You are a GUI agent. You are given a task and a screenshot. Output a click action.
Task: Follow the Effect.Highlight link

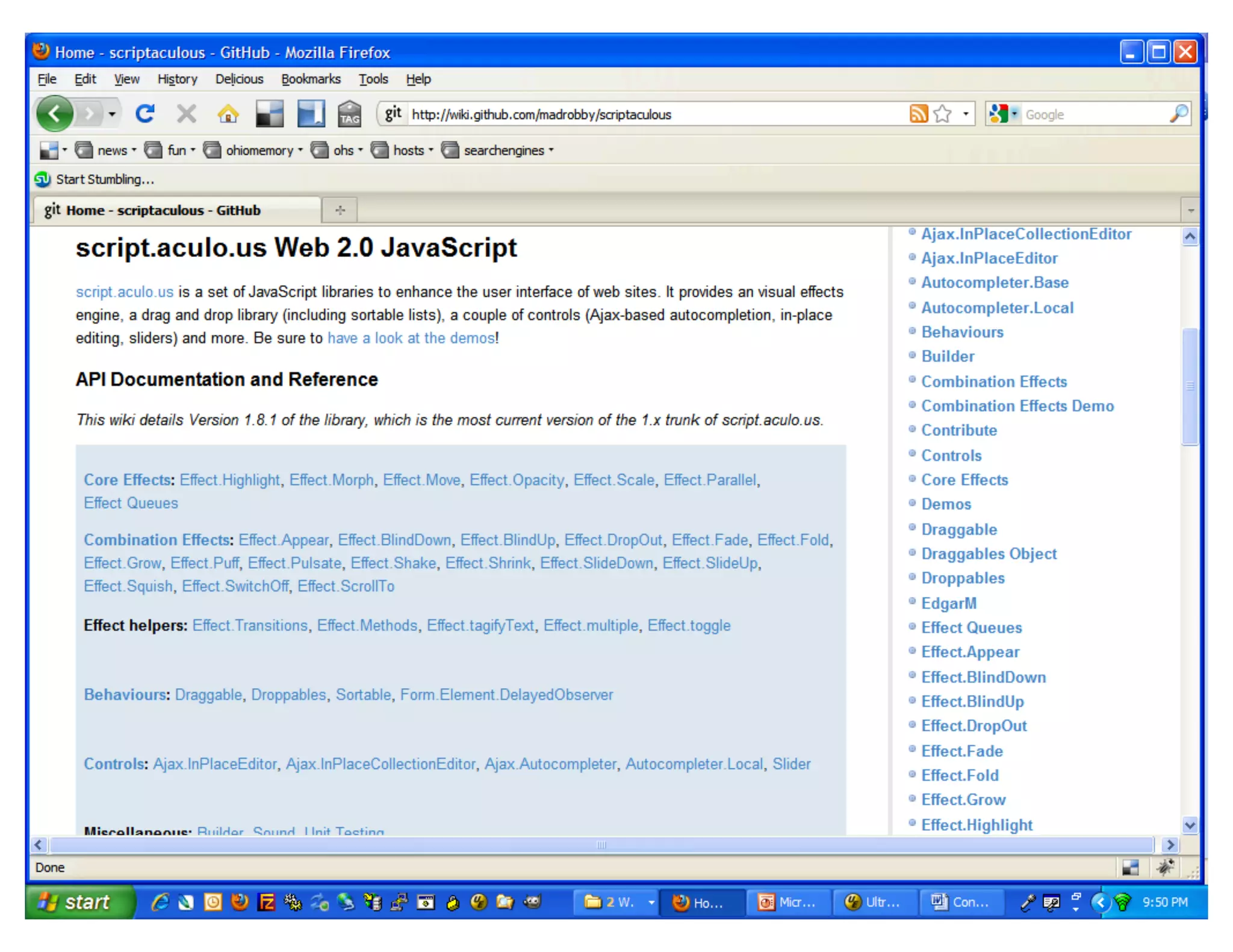click(x=230, y=480)
